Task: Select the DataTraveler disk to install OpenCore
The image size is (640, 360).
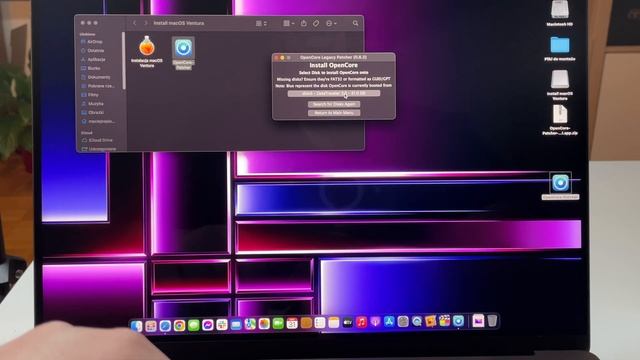Action: tap(333, 93)
